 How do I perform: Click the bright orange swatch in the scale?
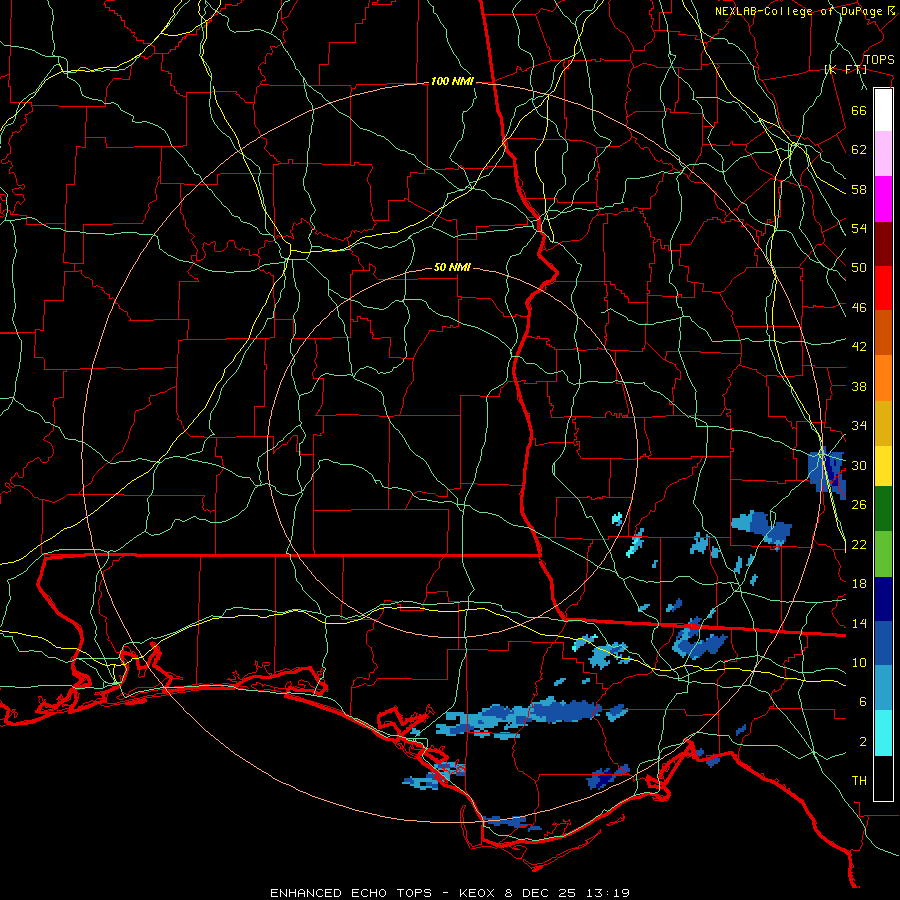tap(883, 378)
